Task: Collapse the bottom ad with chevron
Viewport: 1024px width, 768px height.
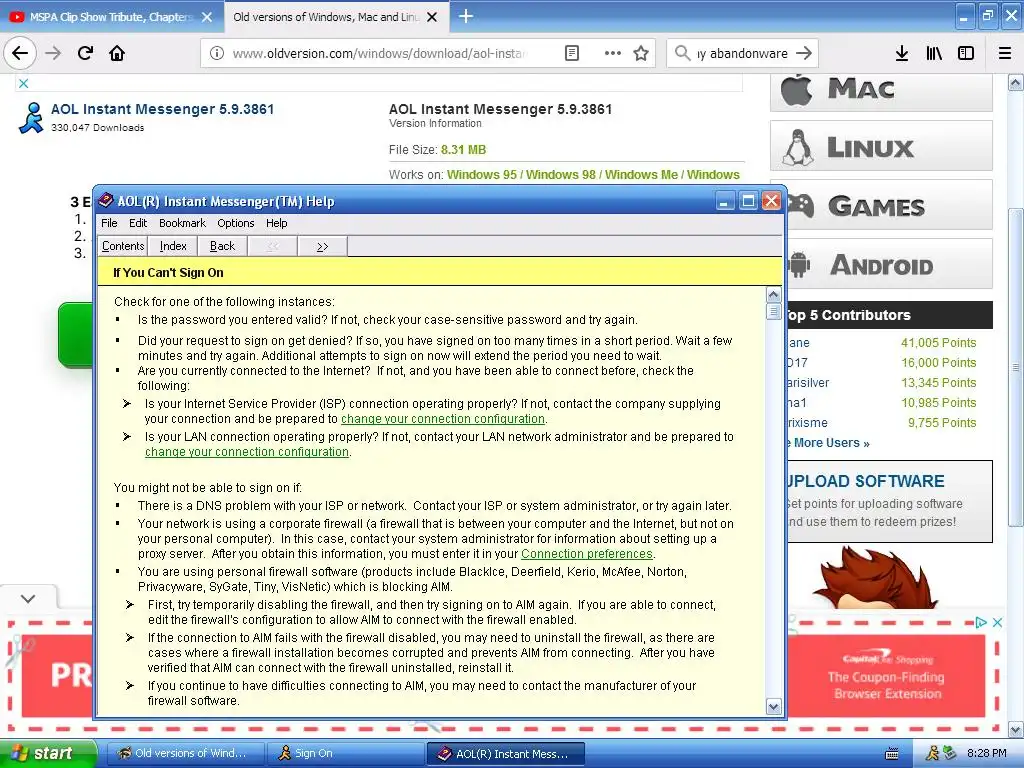Action: click(28, 598)
